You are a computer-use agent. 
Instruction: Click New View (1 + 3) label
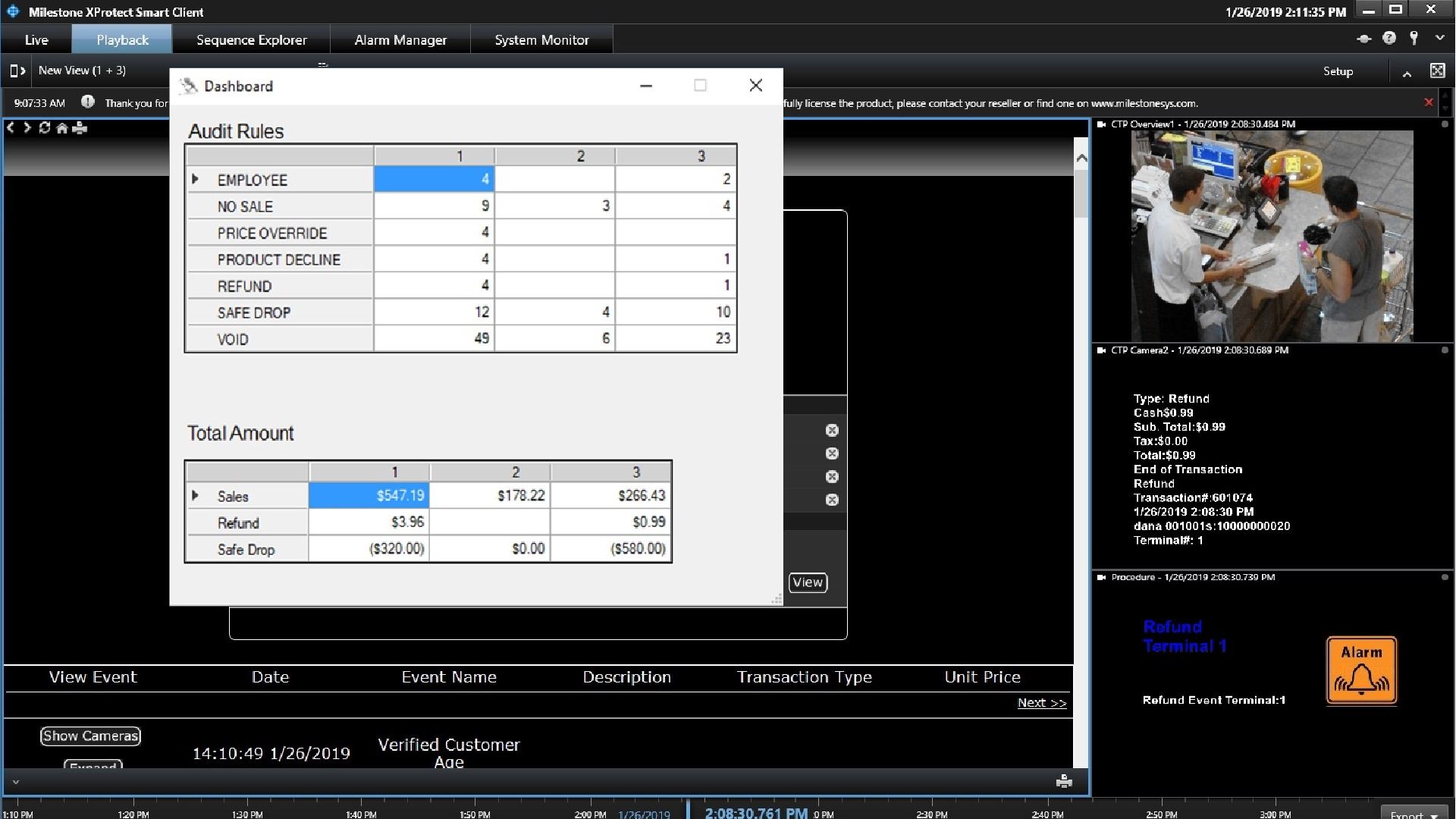(x=82, y=71)
